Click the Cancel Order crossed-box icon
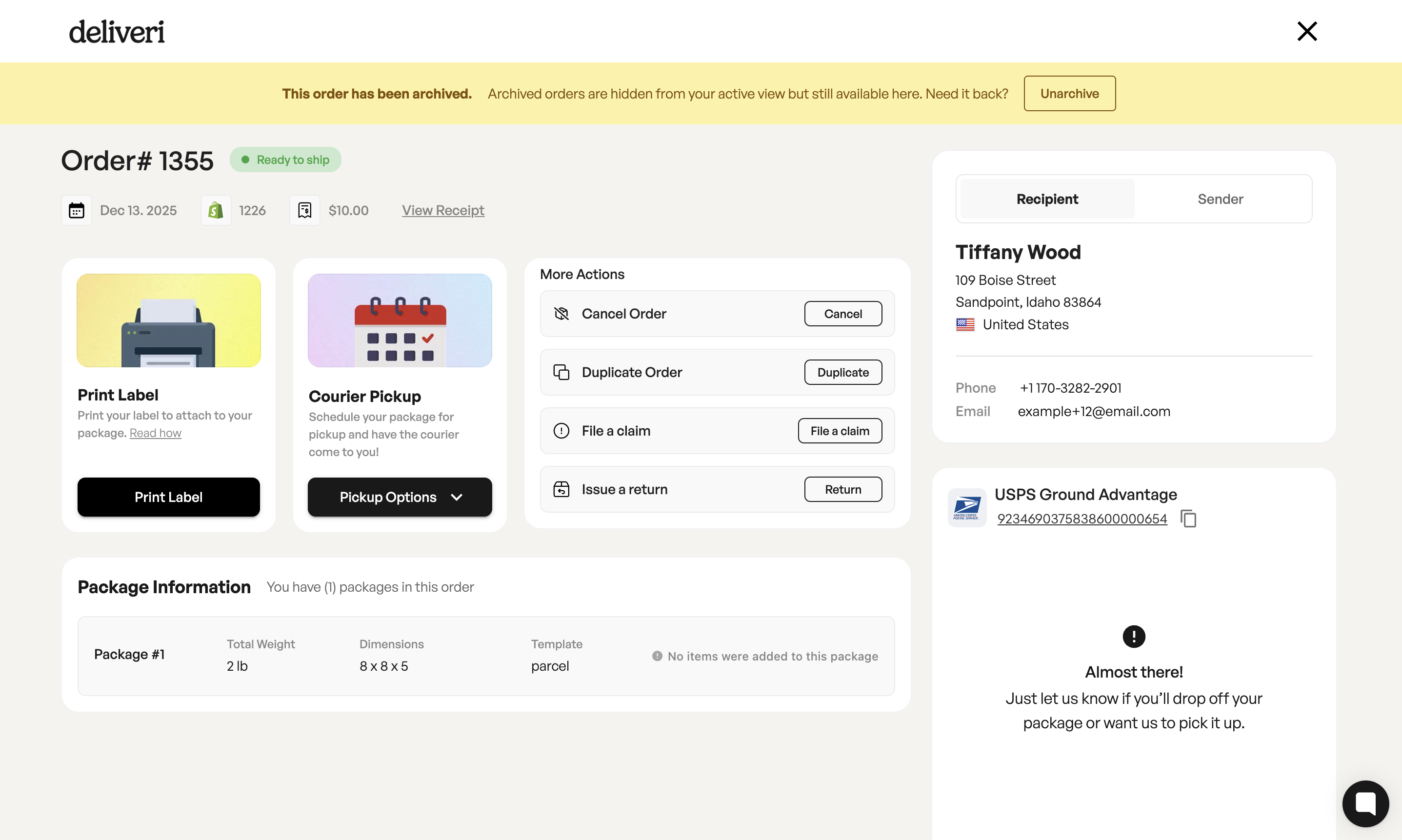Screen dimensions: 1402x840 pyautogui.click(x=561, y=314)
